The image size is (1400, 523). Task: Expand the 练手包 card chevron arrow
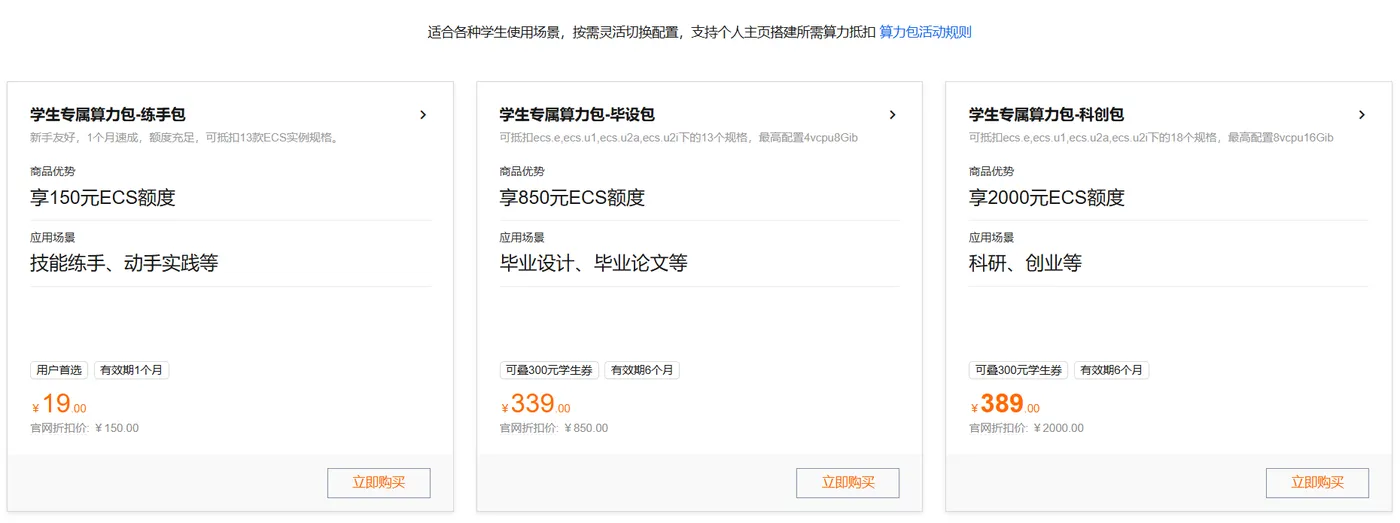423,115
